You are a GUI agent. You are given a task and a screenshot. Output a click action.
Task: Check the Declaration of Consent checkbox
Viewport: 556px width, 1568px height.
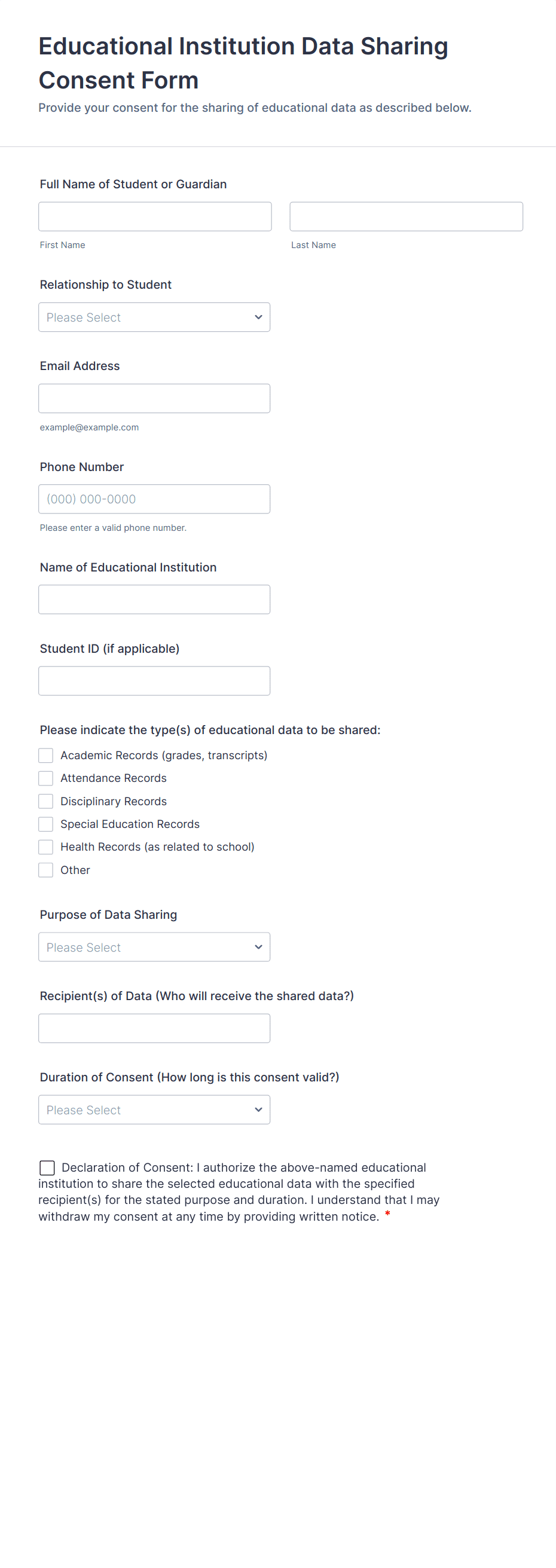pyautogui.click(x=47, y=1167)
